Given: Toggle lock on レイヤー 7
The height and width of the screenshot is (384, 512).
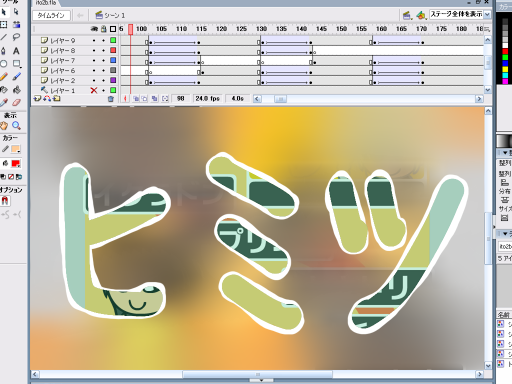Looking at the screenshot, I should [x=104, y=60].
